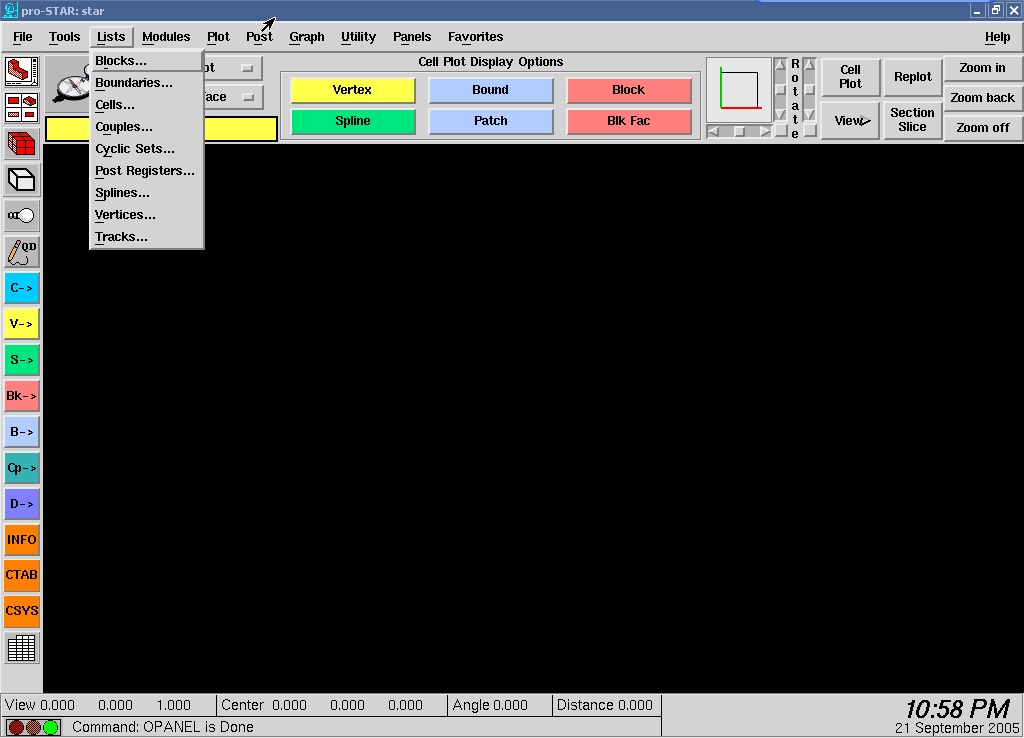Image resolution: width=1024 pixels, height=738 pixels.
Task: Open the Utility menu
Action: coord(359,37)
